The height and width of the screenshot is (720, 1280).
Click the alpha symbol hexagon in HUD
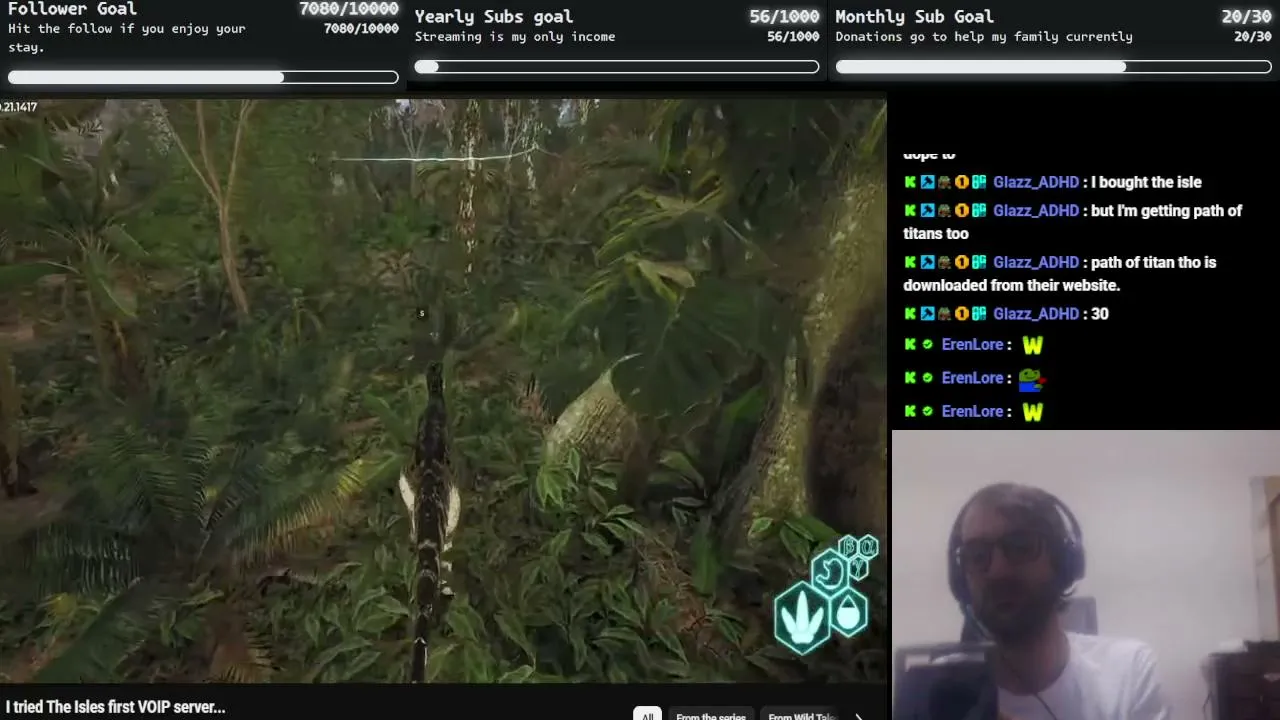(x=867, y=546)
